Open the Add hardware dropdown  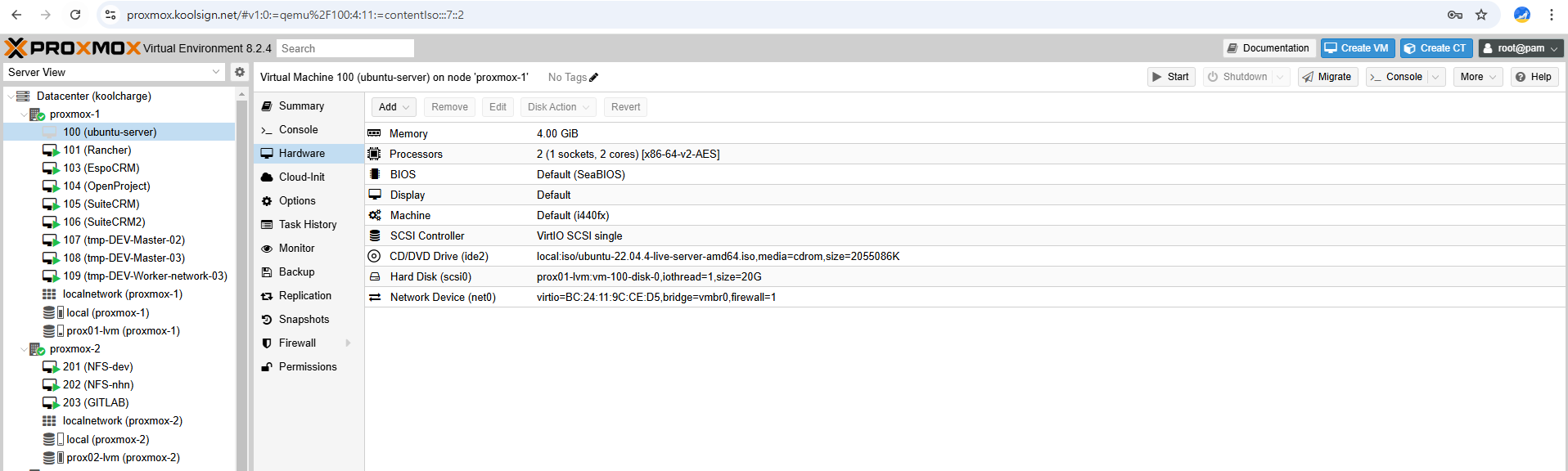pos(394,107)
